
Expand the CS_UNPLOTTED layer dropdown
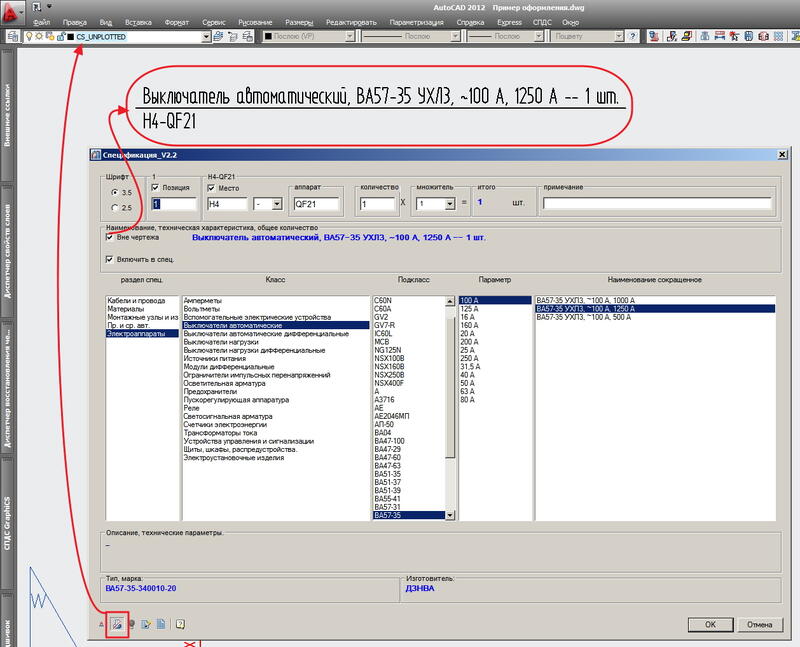[206, 37]
